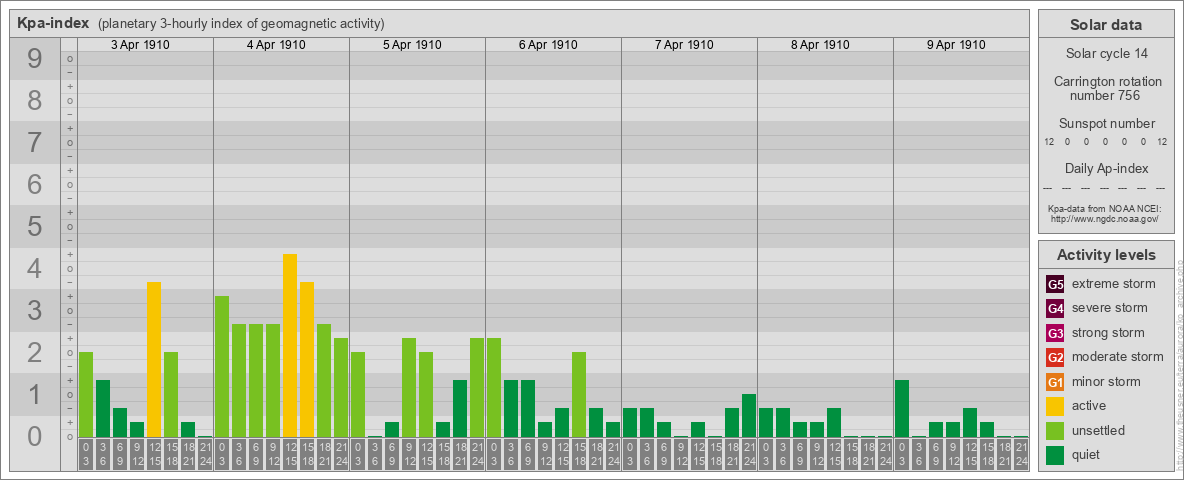Click the G2 moderate storm badge
1184x480 pixels.
(1055, 357)
